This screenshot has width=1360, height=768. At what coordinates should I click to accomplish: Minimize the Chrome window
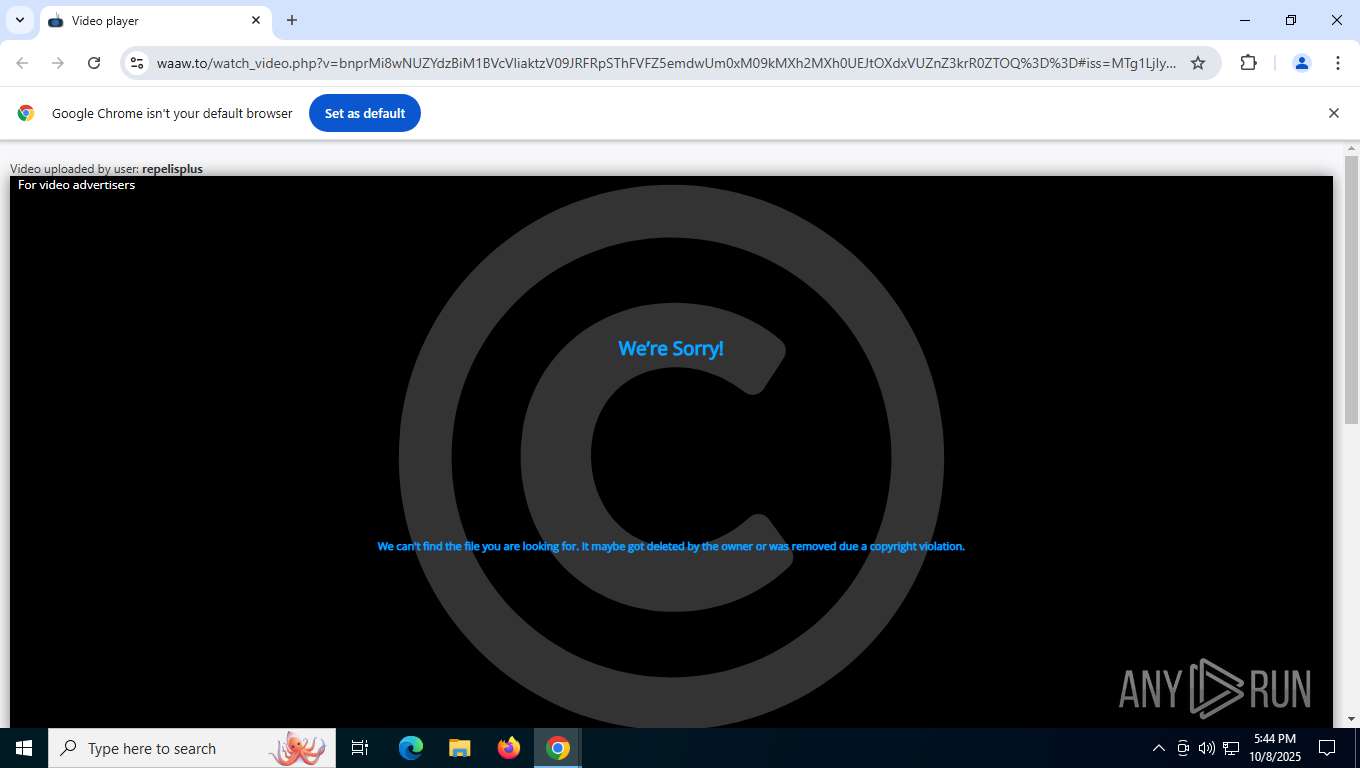pyautogui.click(x=1245, y=20)
